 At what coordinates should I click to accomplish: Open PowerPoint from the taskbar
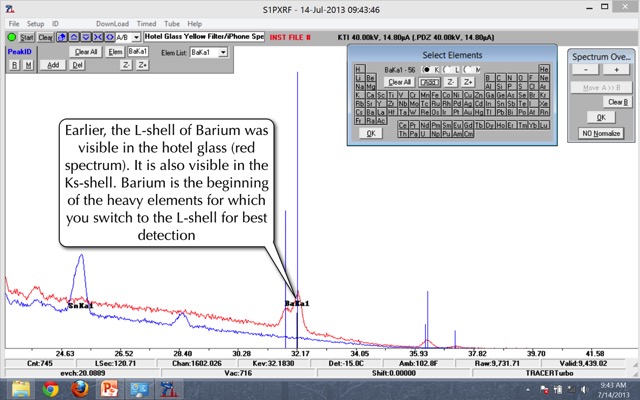[x=108, y=389]
